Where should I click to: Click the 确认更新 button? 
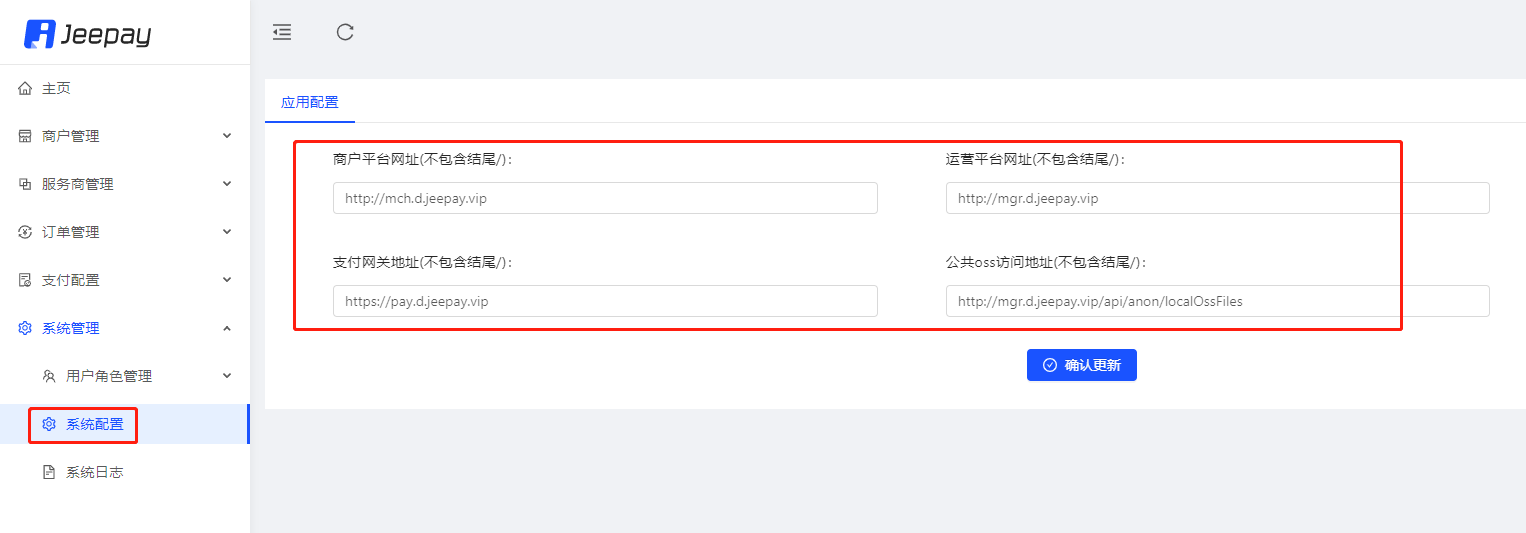[x=1082, y=365]
